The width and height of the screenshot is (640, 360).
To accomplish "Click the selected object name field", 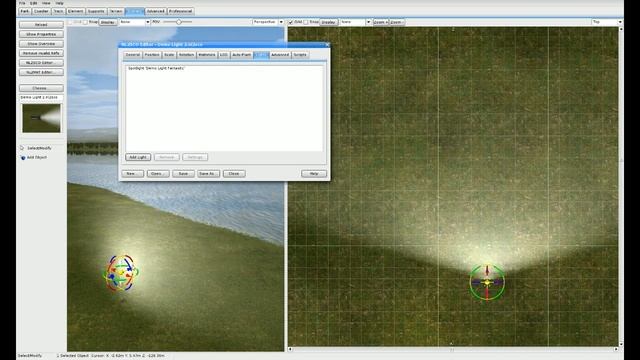I will point(41,98).
